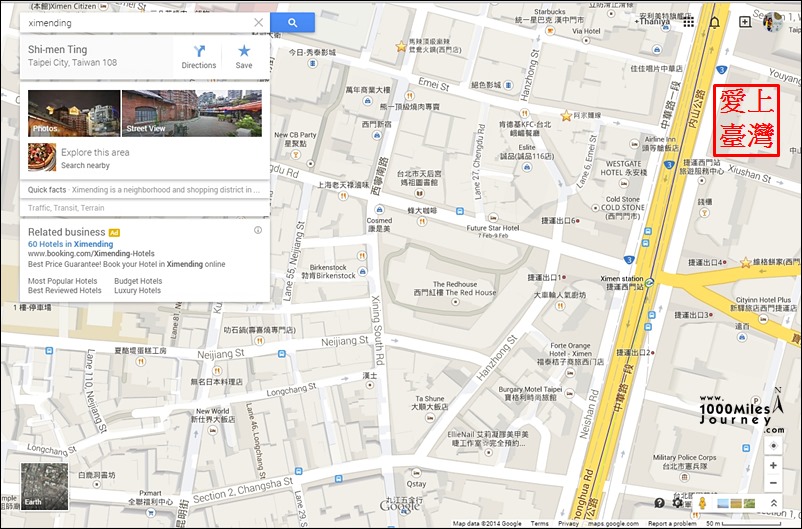Click Starbucks 漢中門市 marker
Image resolution: width=802 pixels, height=529 pixels.
[x=550, y=31]
